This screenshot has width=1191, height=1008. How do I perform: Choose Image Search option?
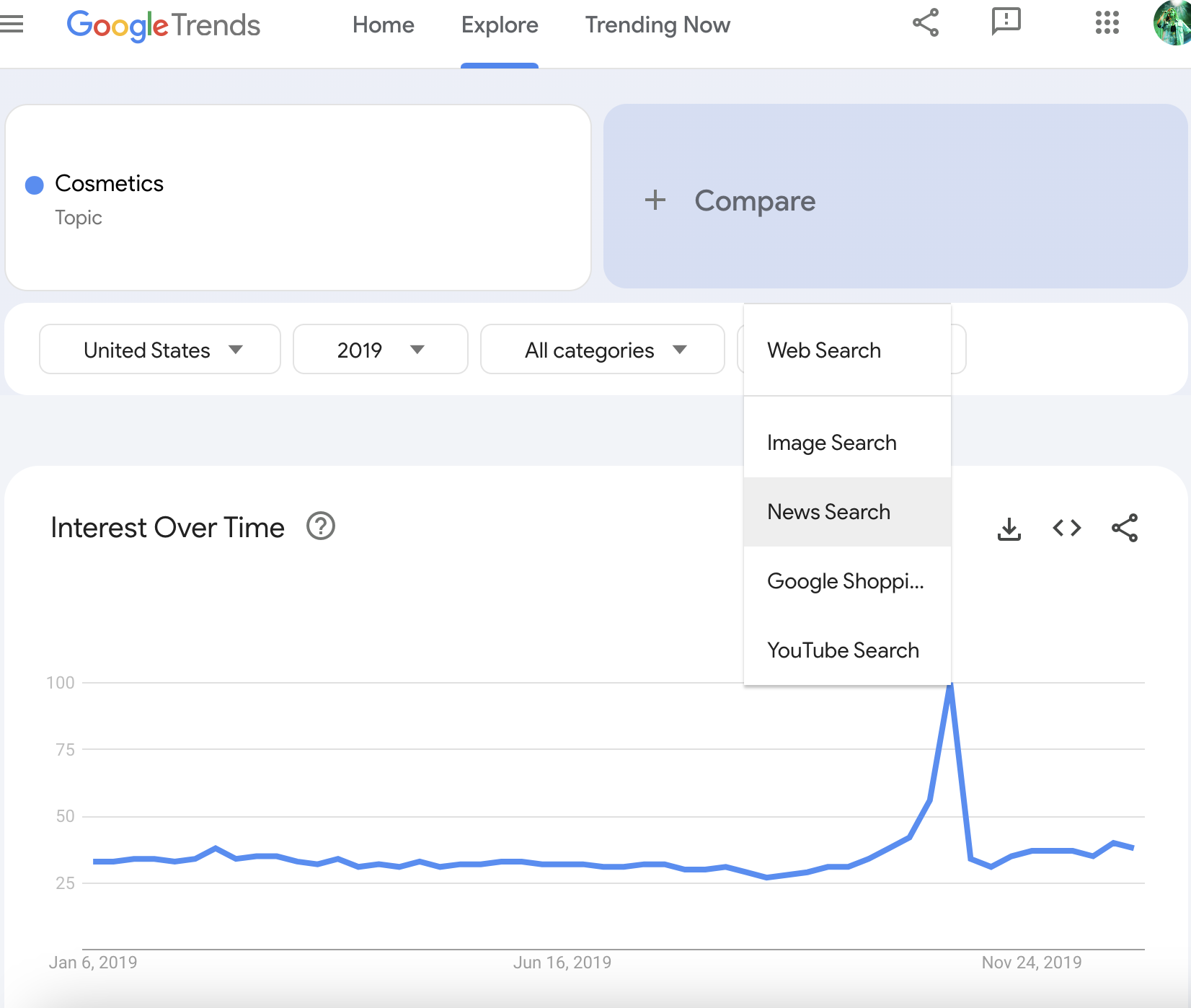point(847,443)
